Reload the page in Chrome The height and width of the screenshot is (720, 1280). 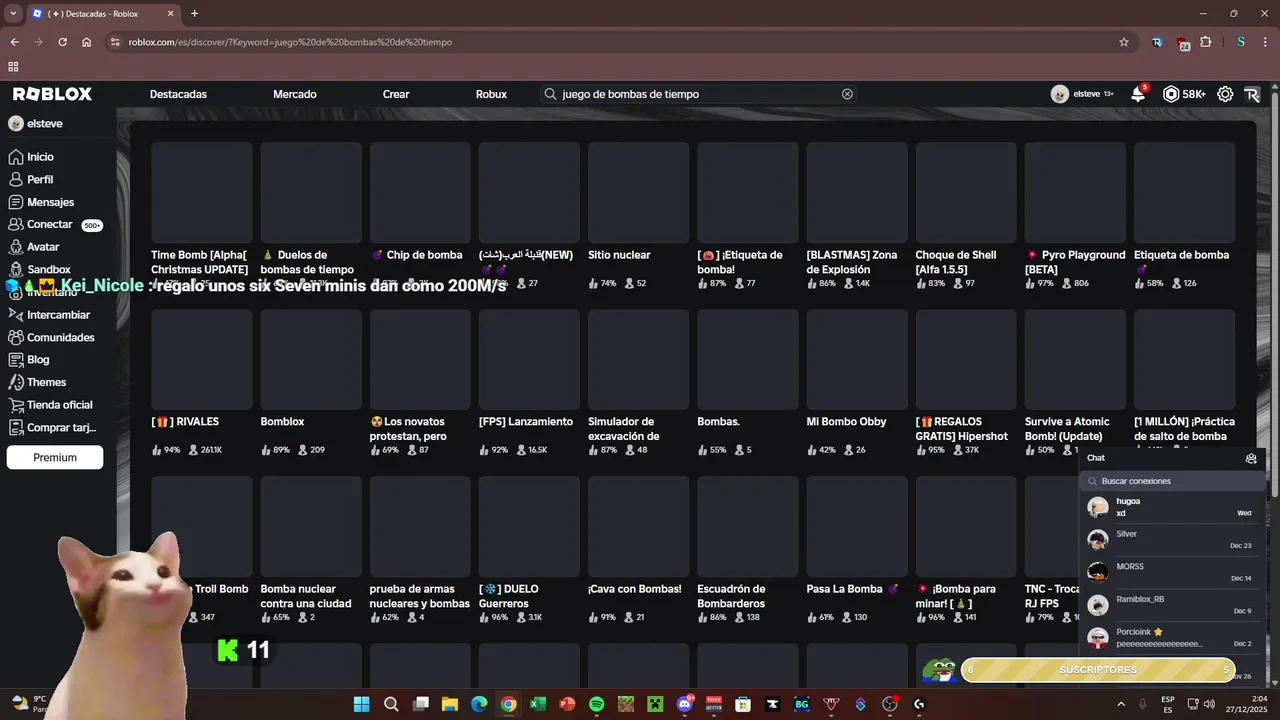click(x=62, y=42)
